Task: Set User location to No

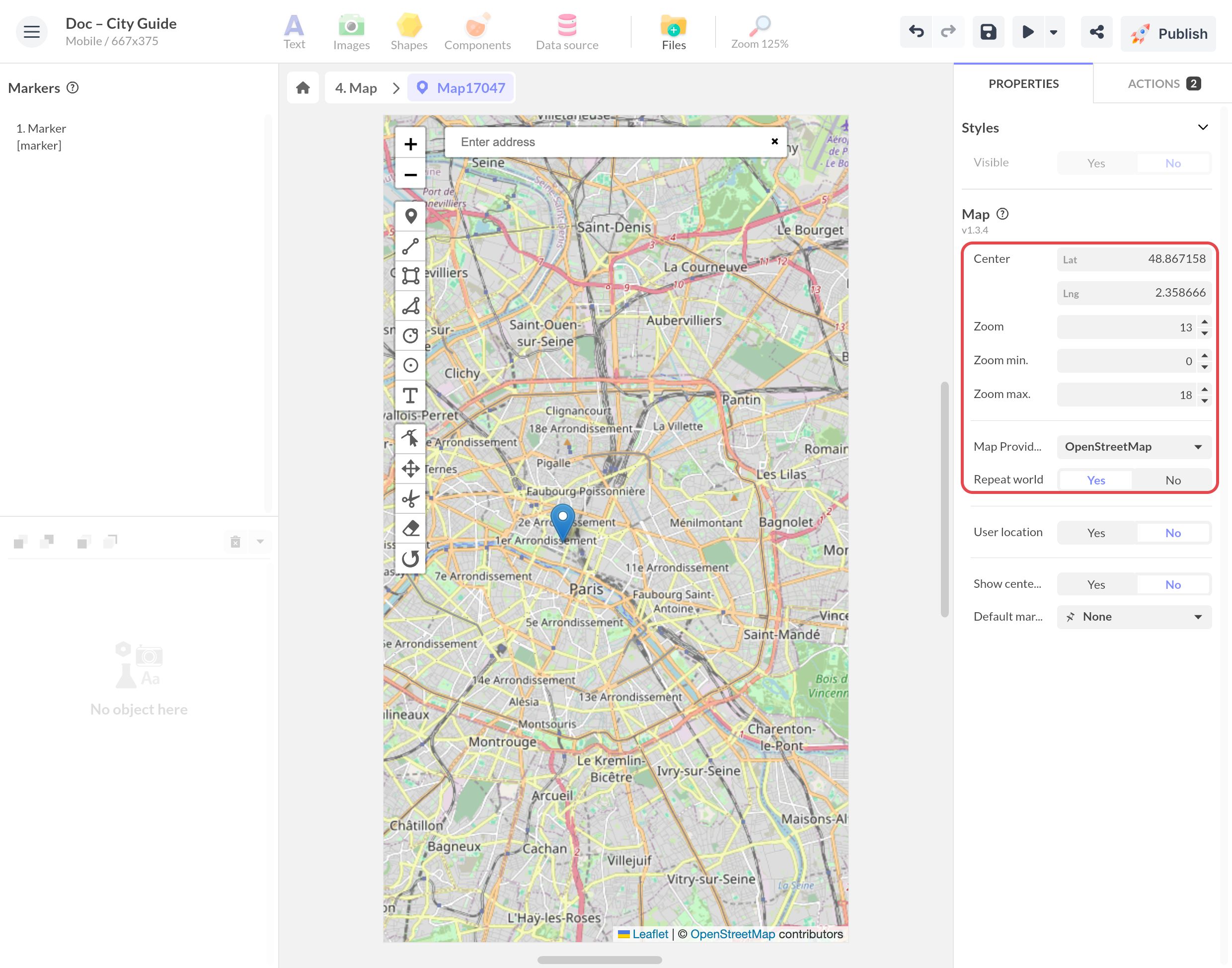Action: (x=1172, y=533)
